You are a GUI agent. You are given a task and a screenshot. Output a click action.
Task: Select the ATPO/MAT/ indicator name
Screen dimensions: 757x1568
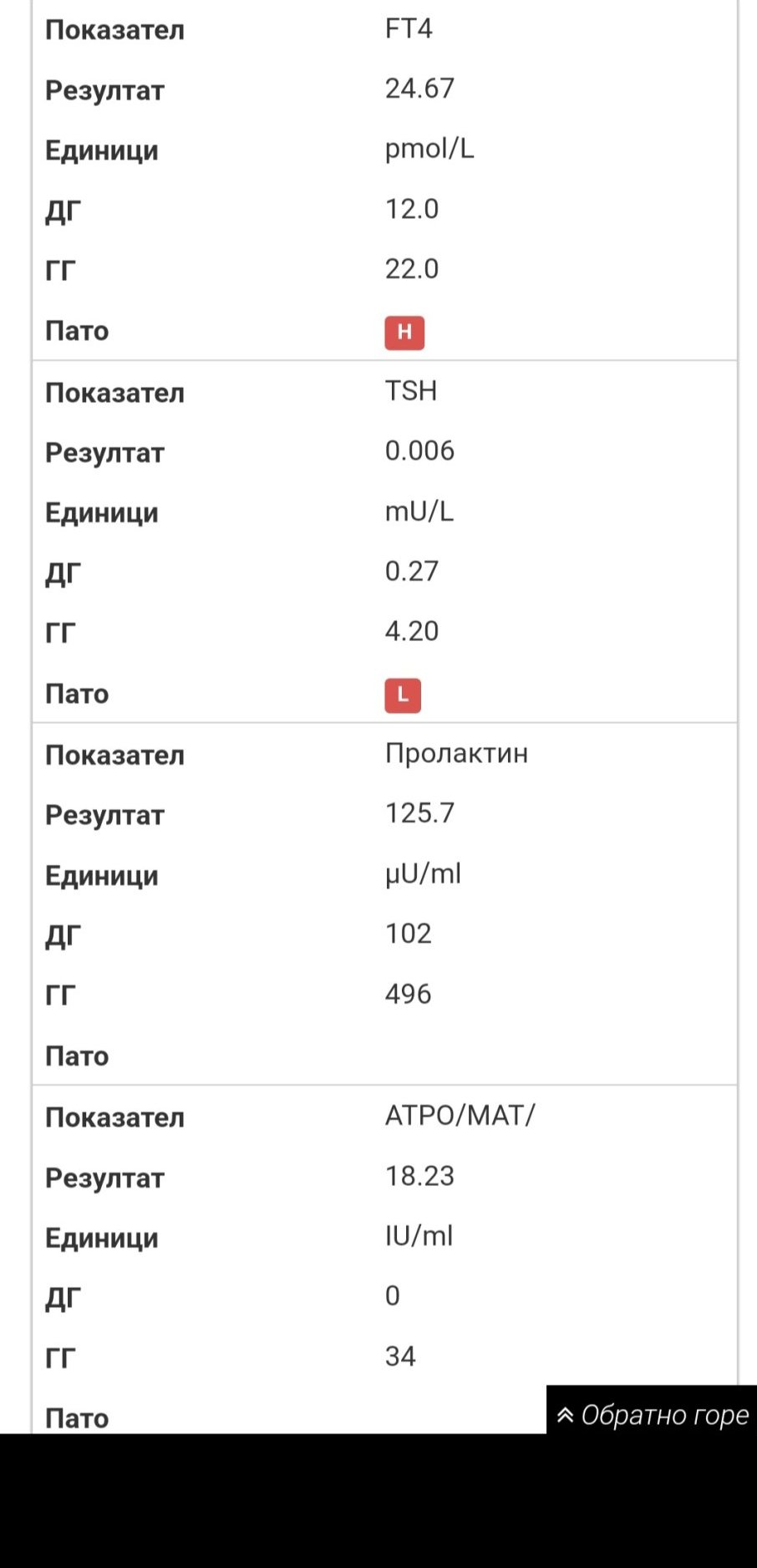tap(460, 1116)
